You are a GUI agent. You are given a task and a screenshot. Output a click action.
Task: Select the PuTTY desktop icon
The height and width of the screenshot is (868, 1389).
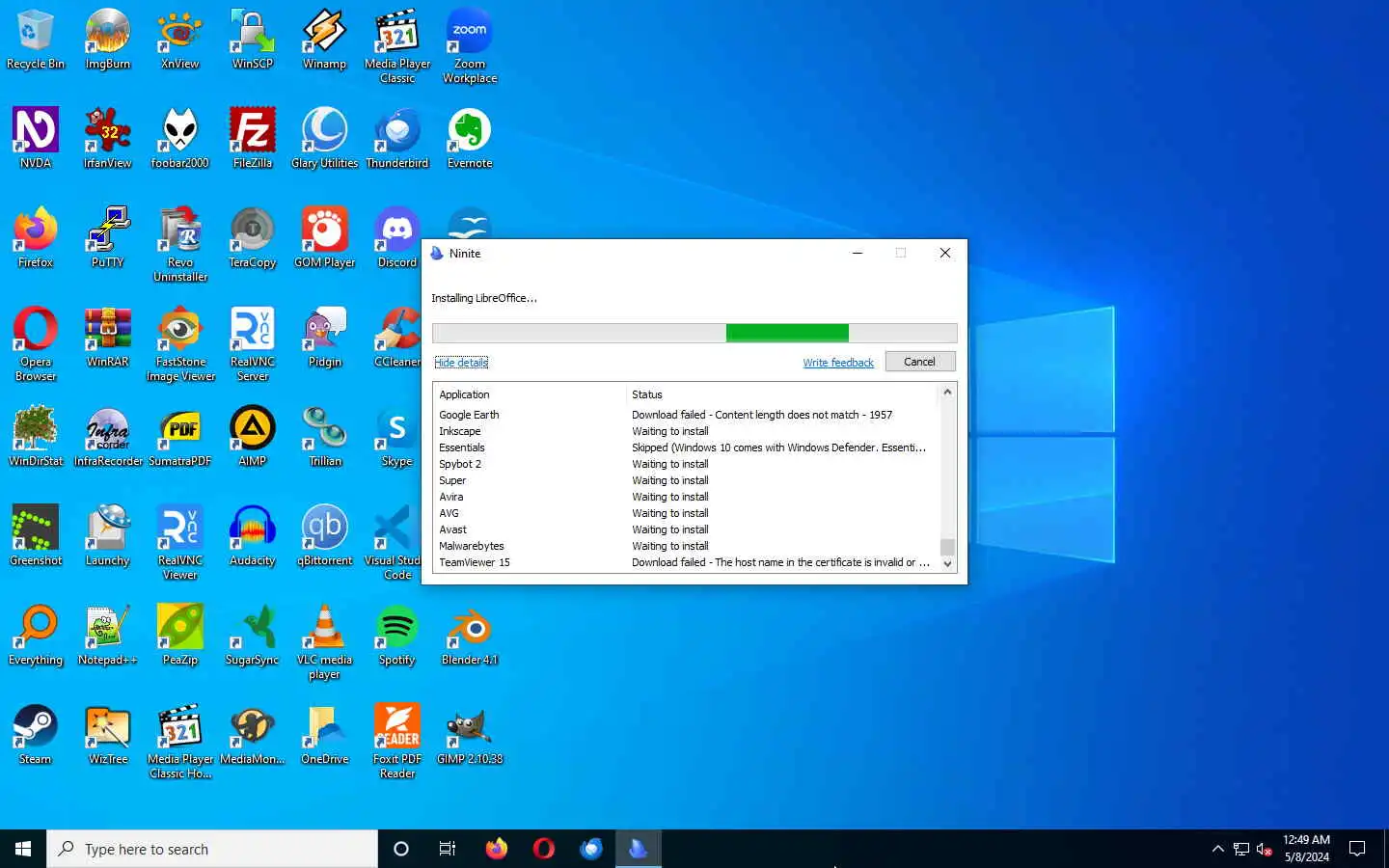[107, 238]
